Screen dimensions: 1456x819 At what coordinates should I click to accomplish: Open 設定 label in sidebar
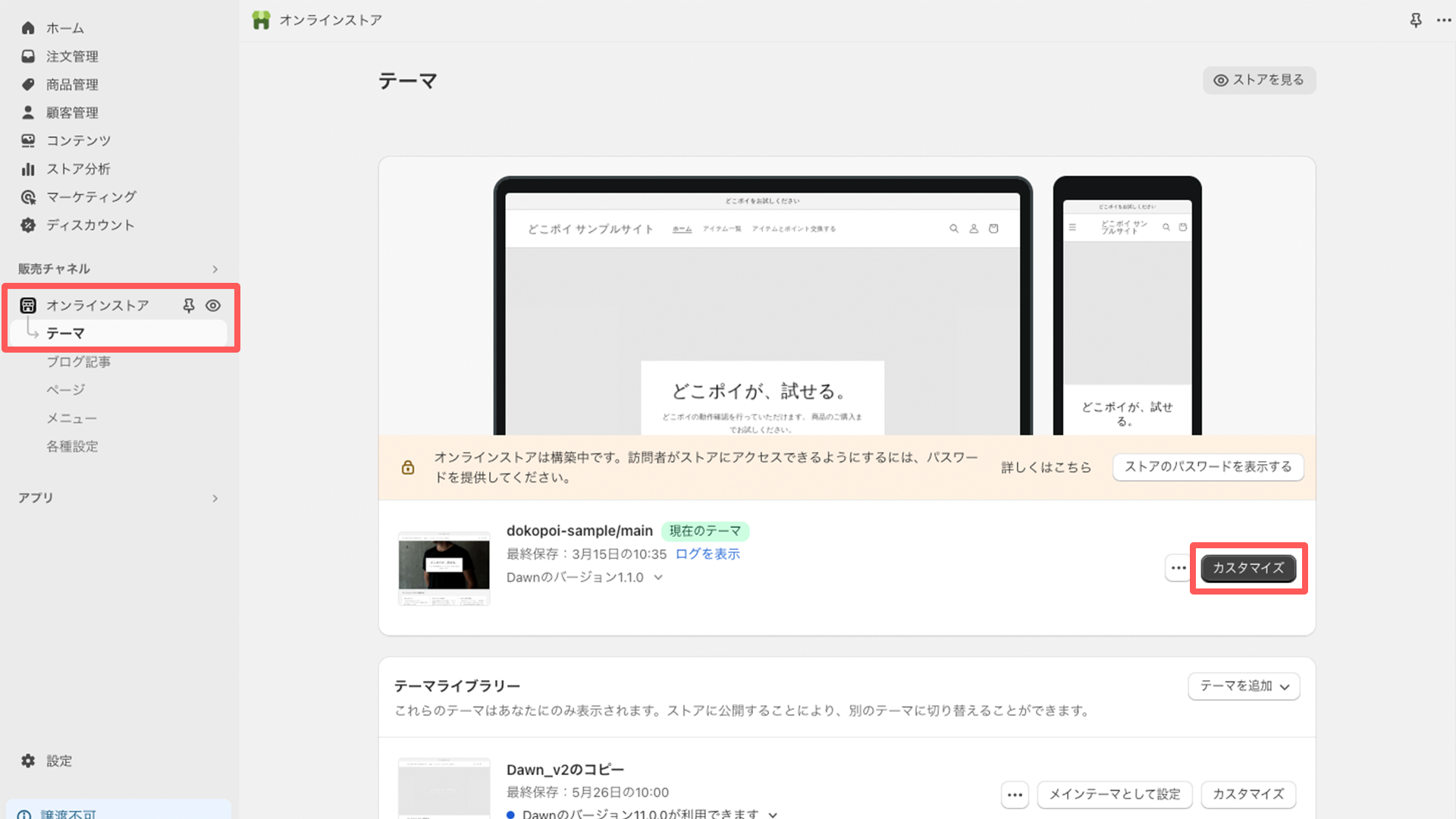(x=59, y=761)
